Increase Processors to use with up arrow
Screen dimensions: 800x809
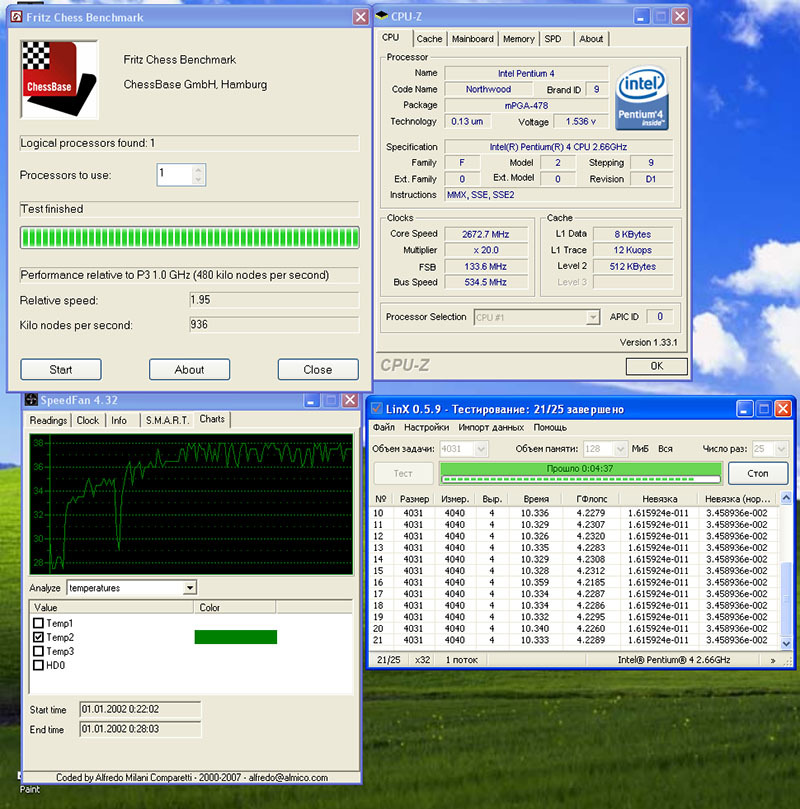(199, 170)
